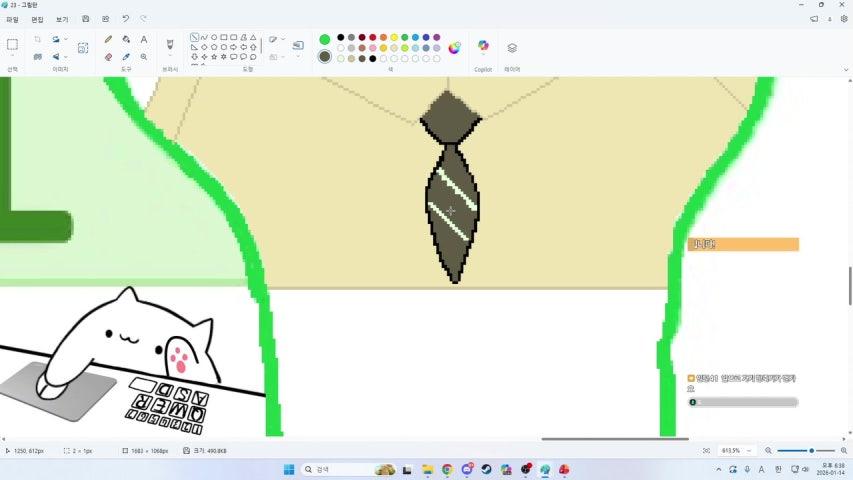Show hidden system tray icons
Image resolution: width=853 pixels, height=480 pixels.
pyautogui.click(x=719, y=469)
